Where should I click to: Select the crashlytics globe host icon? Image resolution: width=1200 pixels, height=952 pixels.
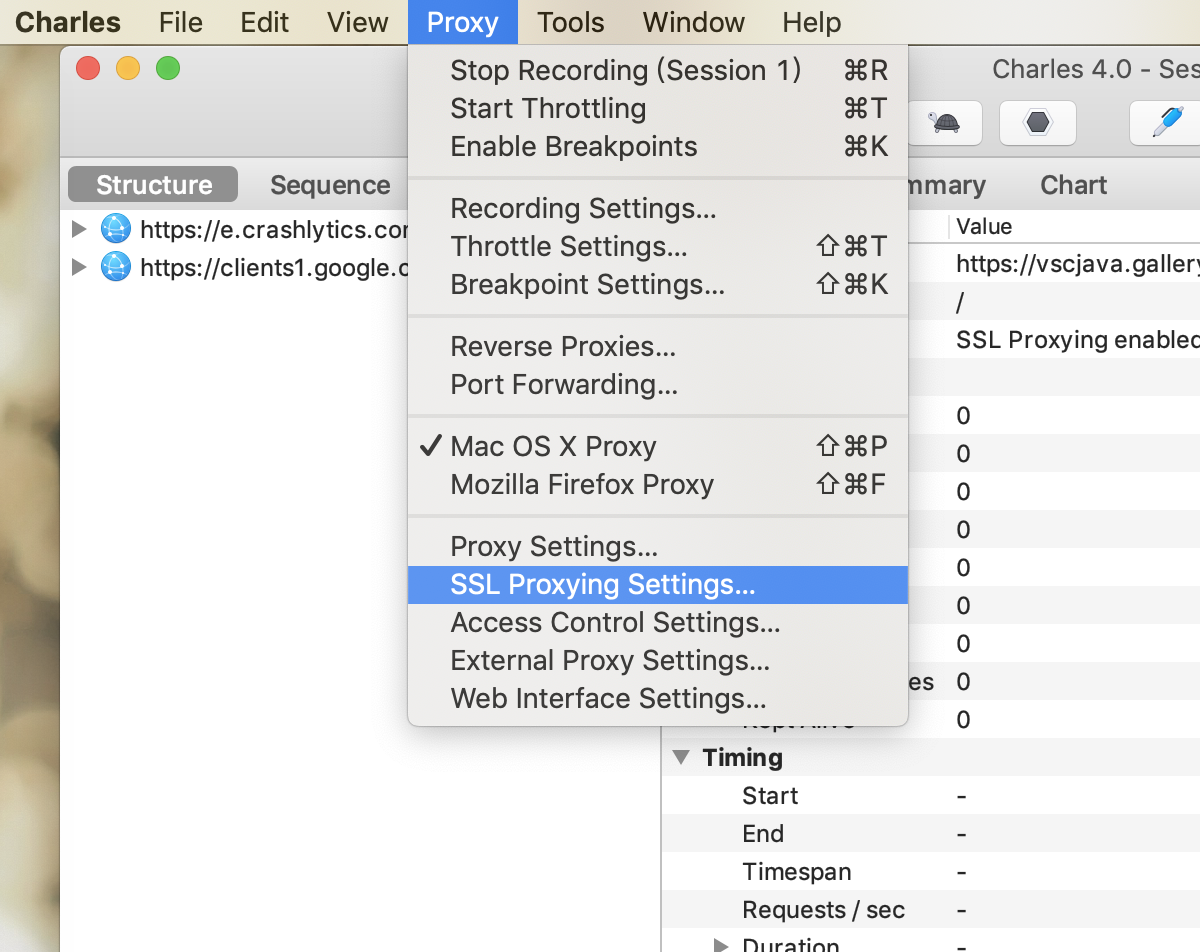(x=116, y=229)
